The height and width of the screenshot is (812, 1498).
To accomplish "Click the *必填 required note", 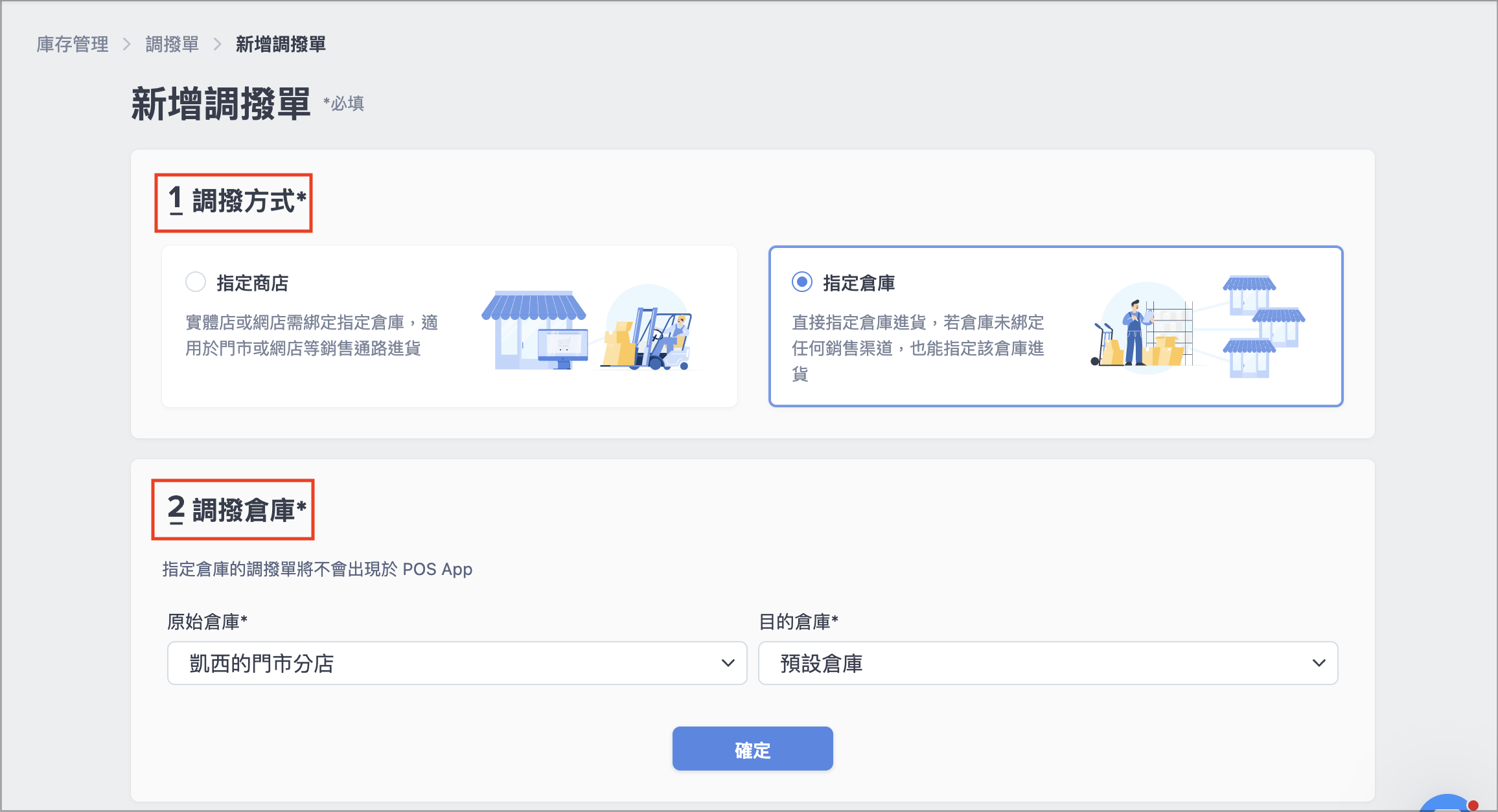I will (343, 104).
